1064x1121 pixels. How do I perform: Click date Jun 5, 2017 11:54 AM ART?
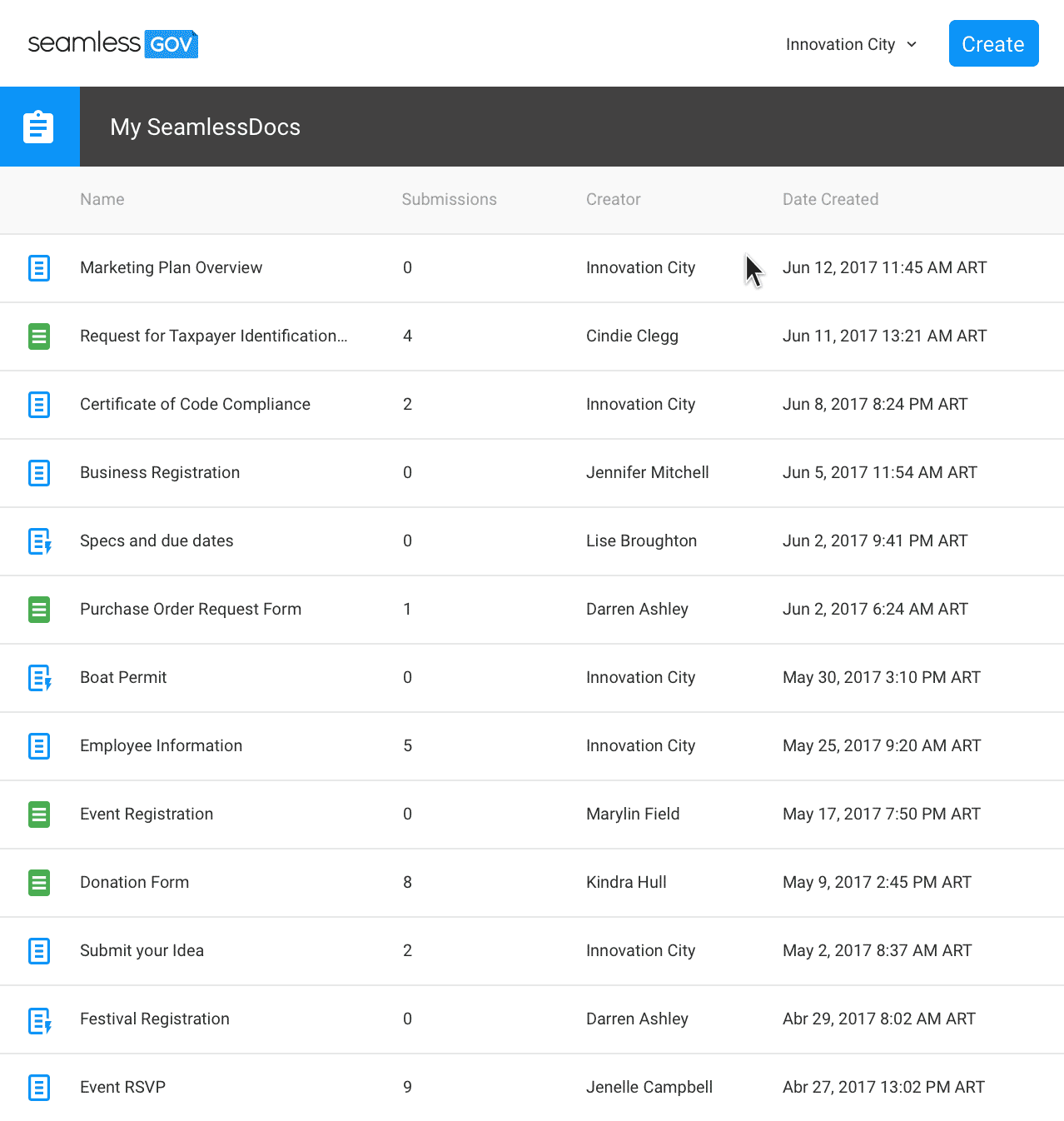click(880, 472)
